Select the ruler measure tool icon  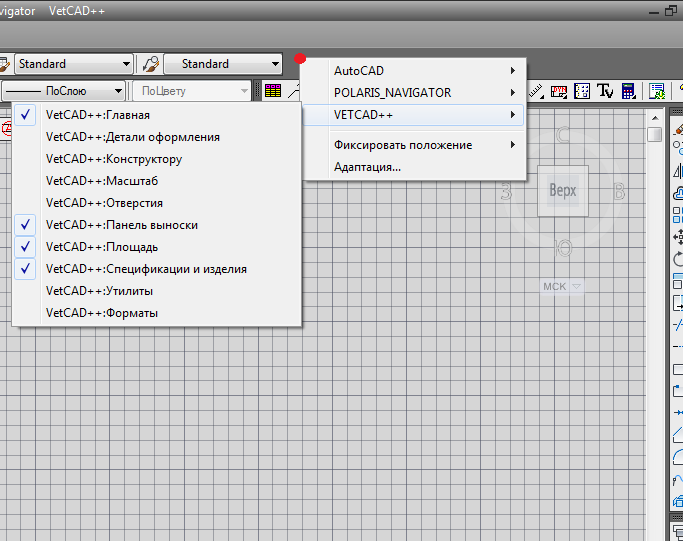coord(537,91)
